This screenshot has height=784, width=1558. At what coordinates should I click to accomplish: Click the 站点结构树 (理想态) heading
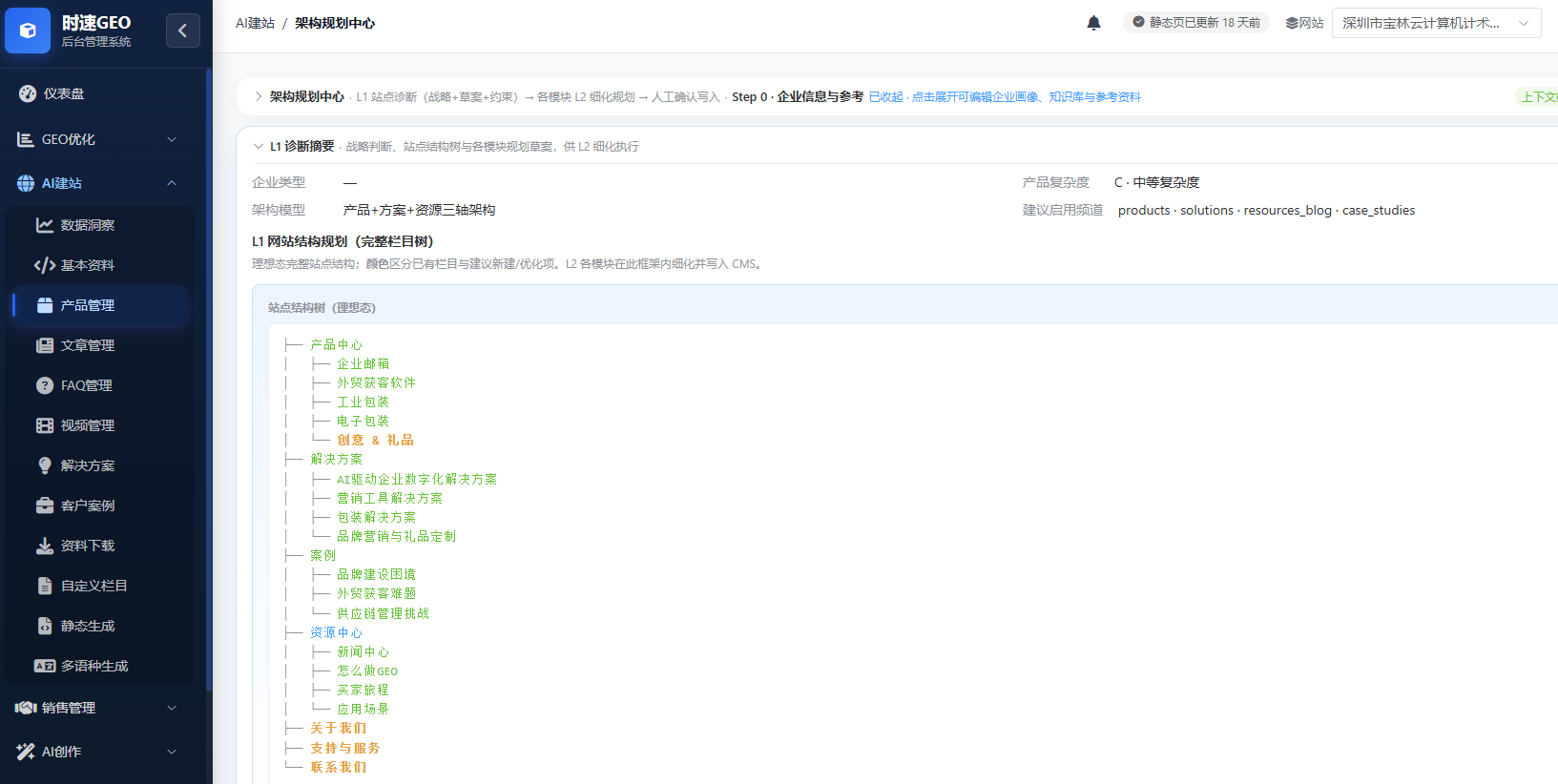[x=322, y=307]
